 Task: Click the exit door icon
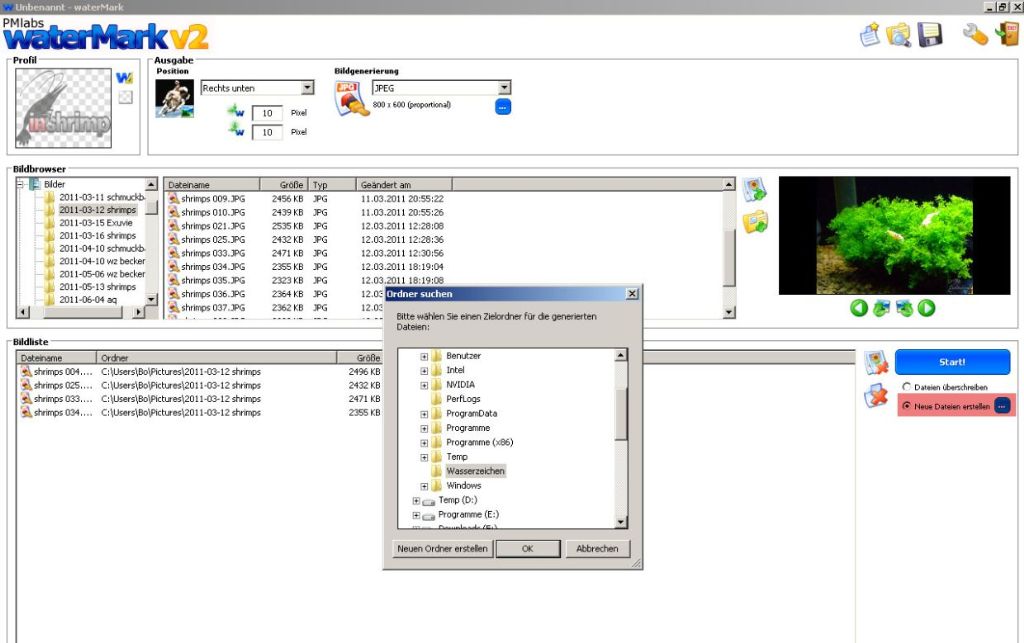(1006, 34)
